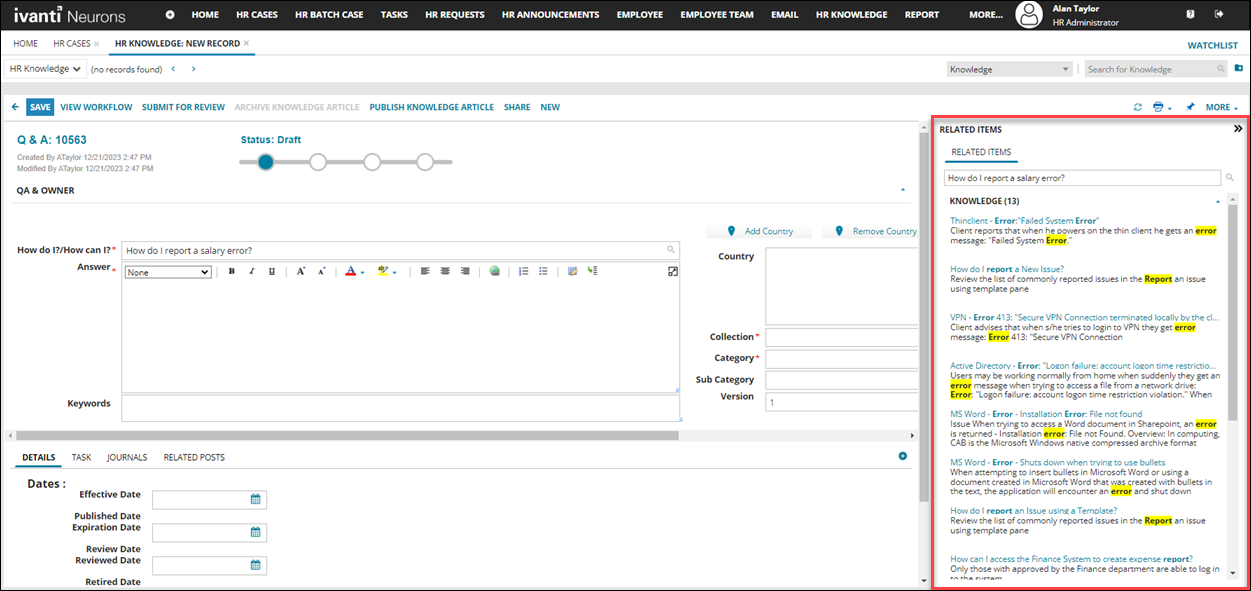Toggle underline formatting in Answer editor
This screenshot has width=1251, height=591.
[272, 271]
